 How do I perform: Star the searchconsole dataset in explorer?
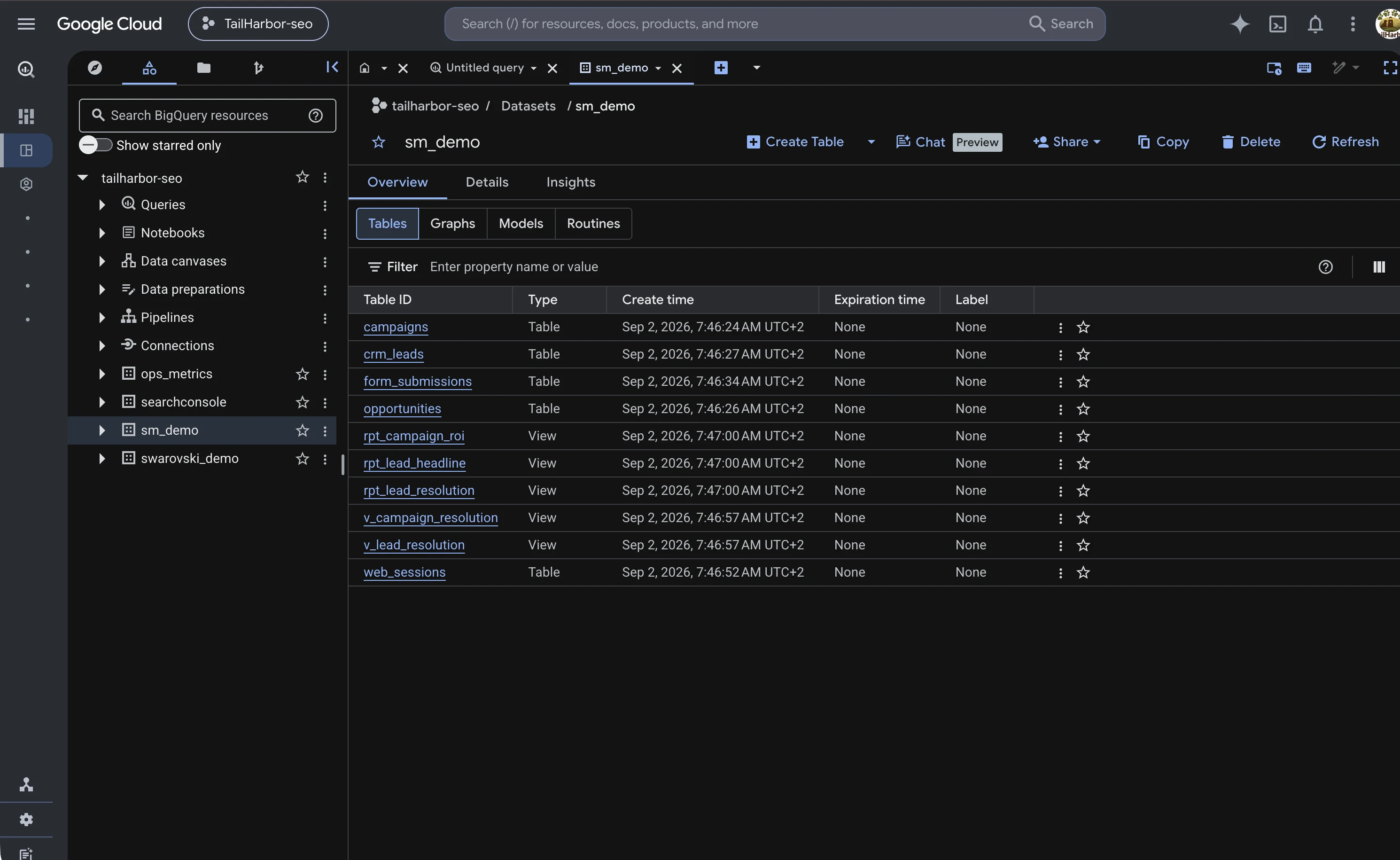point(303,402)
